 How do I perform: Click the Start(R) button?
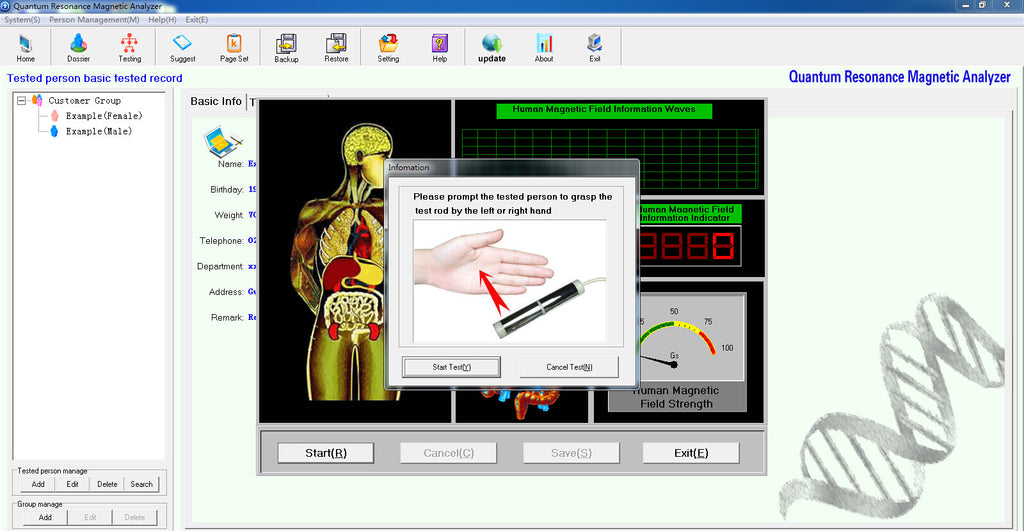click(x=325, y=453)
